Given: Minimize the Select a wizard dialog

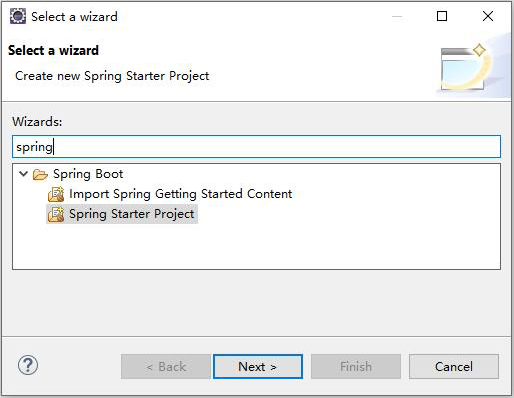Looking at the screenshot, I should 397,16.
